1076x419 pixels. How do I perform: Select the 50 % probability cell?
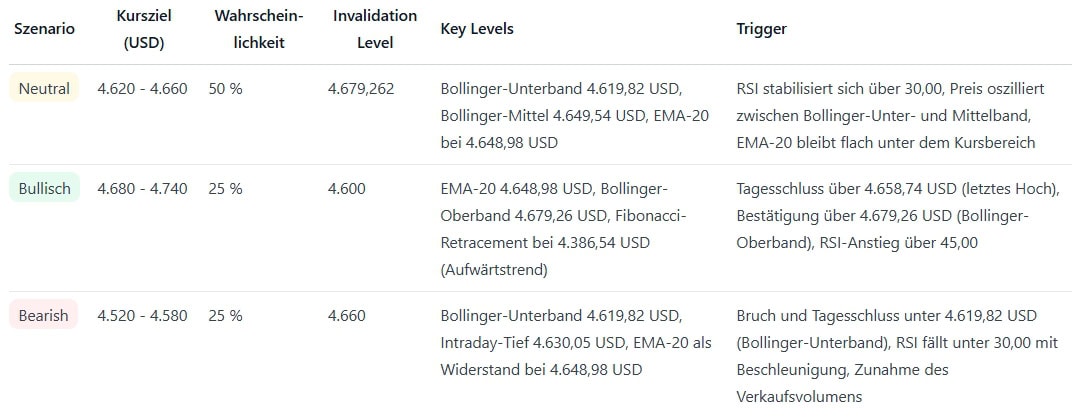tap(226, 89)
